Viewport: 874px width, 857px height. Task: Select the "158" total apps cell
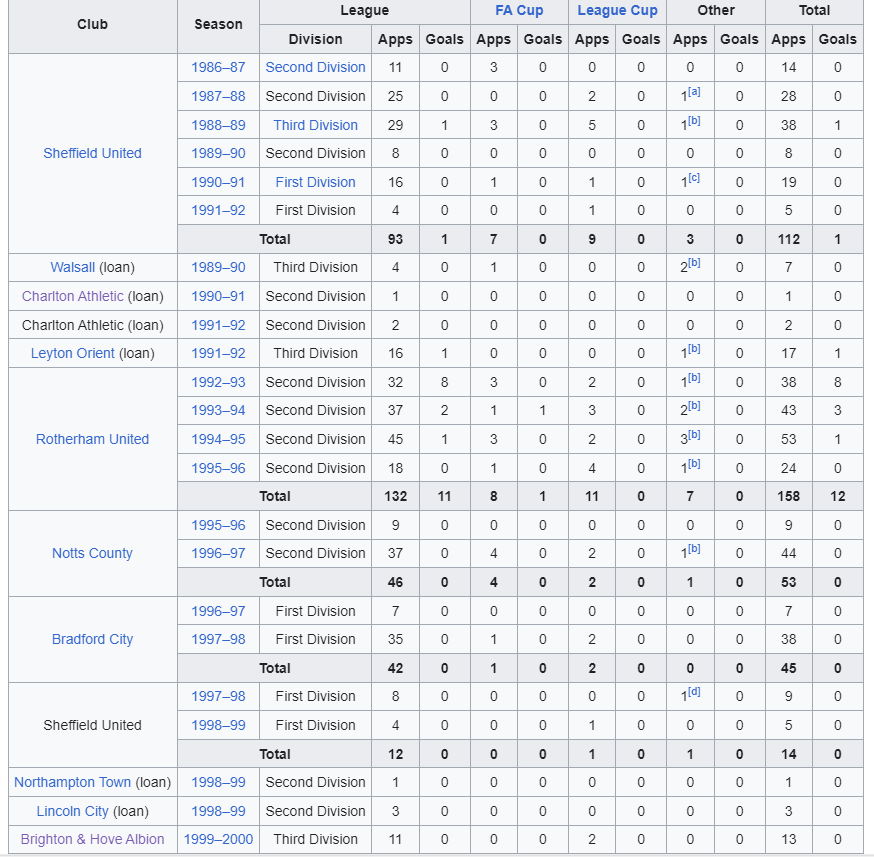(x=788, y=496)
